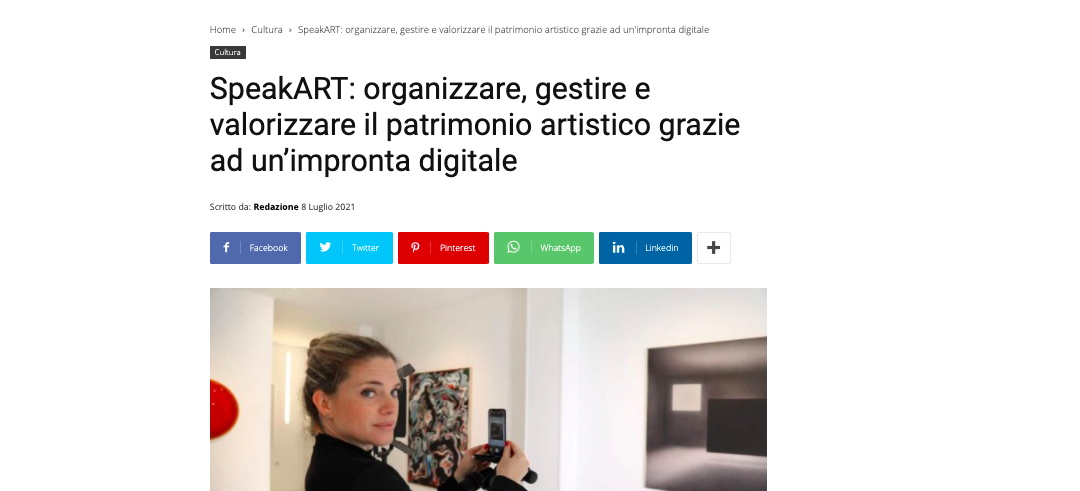This screenshot has width=1080, height=491.
Task: Share article via WhatsApp label
Action: pyautogui.click(x=561, y=248)
